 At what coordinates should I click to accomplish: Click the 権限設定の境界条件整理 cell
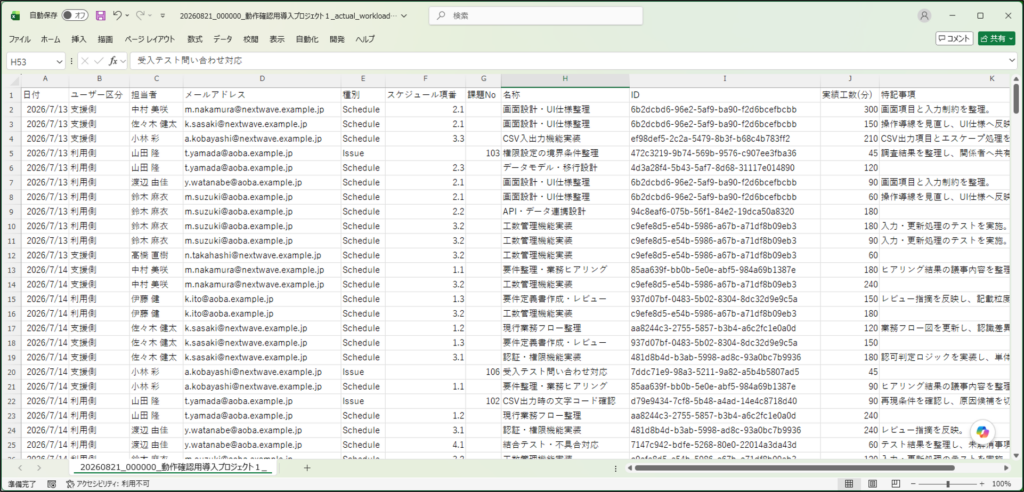click(x=566, y=153)
